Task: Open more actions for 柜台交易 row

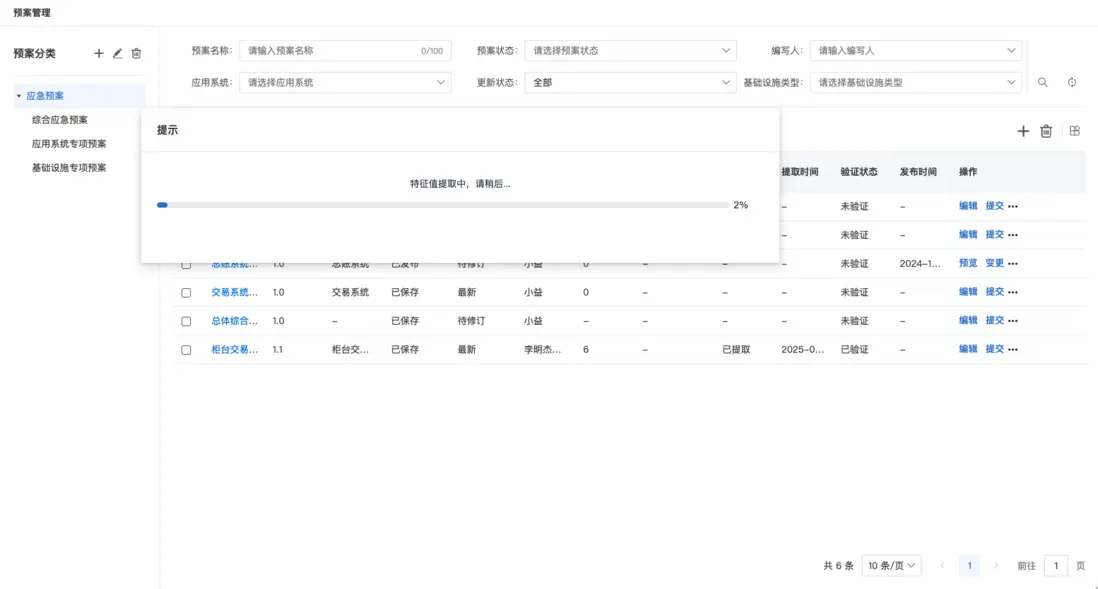Action: tap(1013, 349)
